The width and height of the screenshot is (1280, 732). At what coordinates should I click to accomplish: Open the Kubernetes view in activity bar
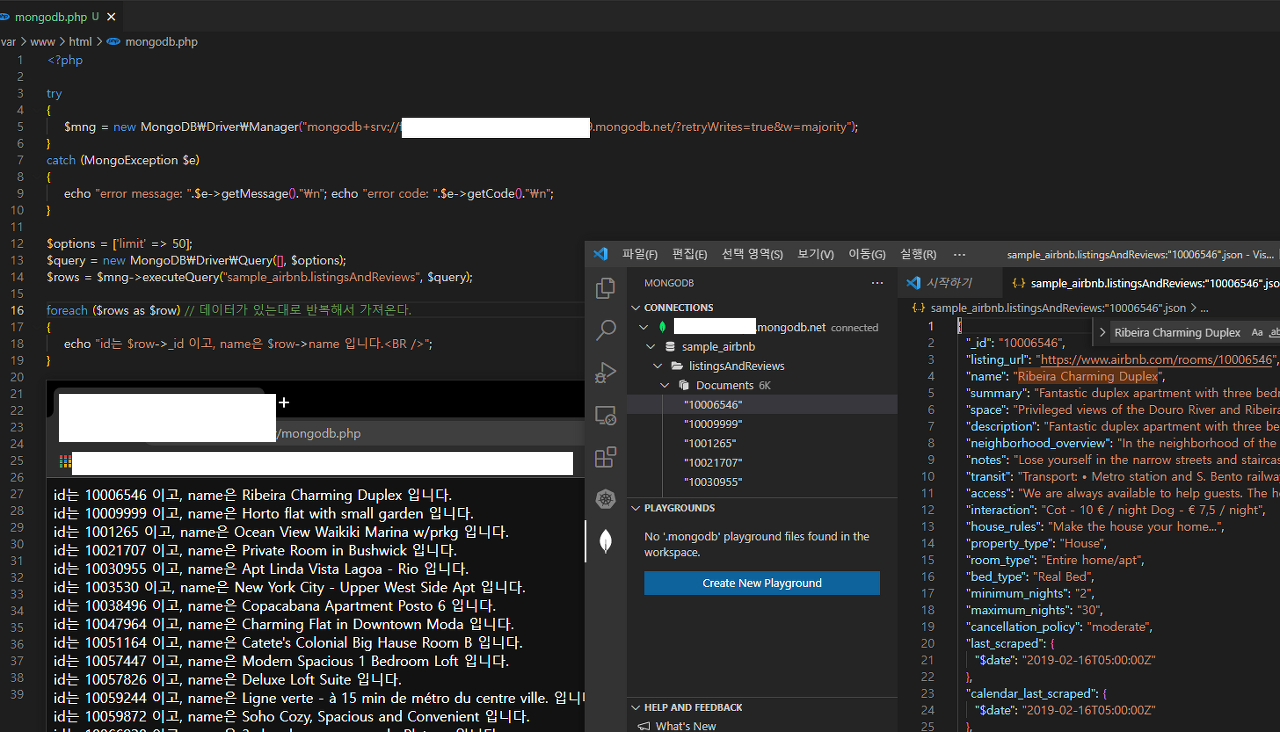click(605, 499)
